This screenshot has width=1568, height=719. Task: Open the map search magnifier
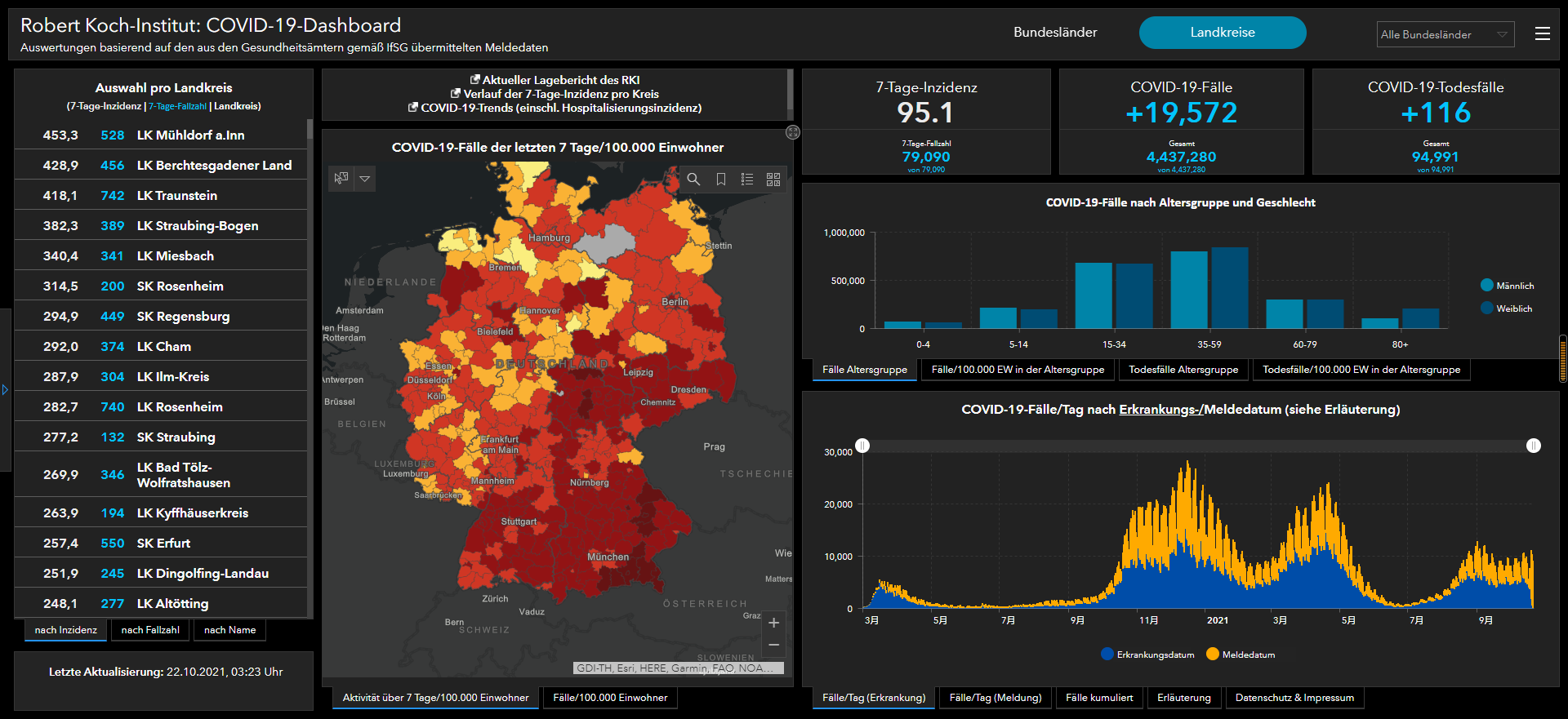coord(693,180)
